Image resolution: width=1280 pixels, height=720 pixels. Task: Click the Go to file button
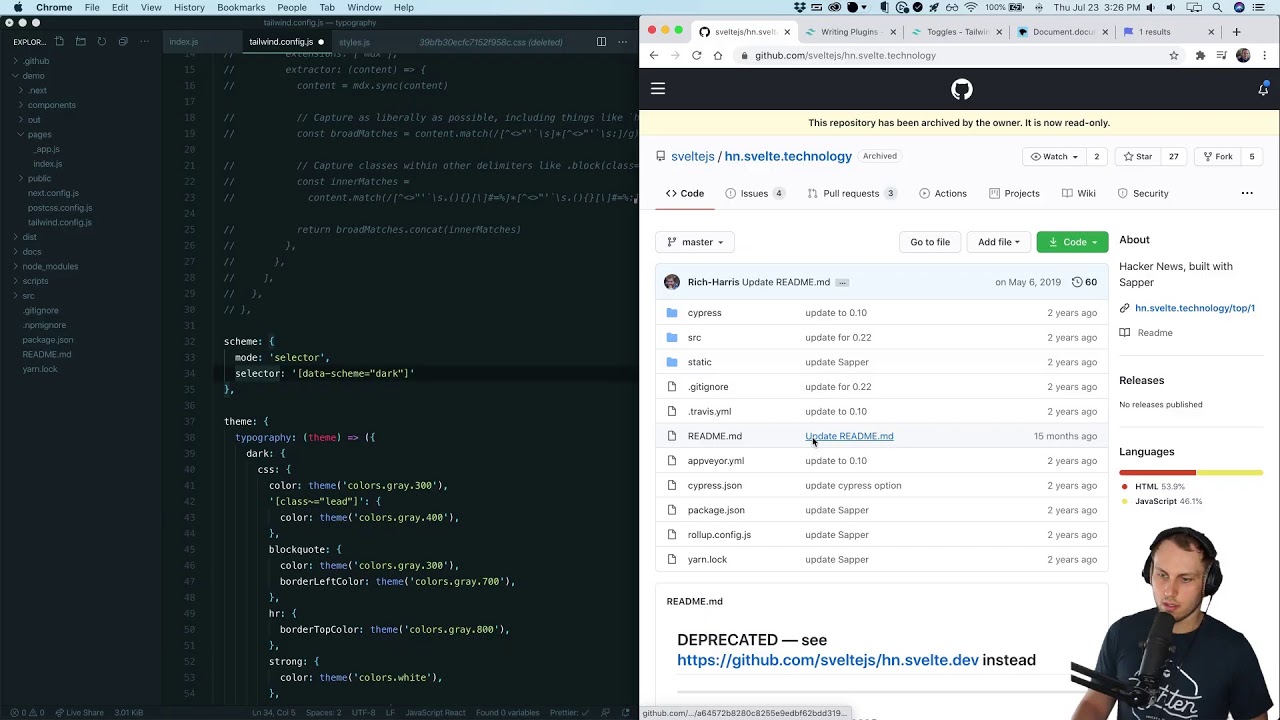930,242
